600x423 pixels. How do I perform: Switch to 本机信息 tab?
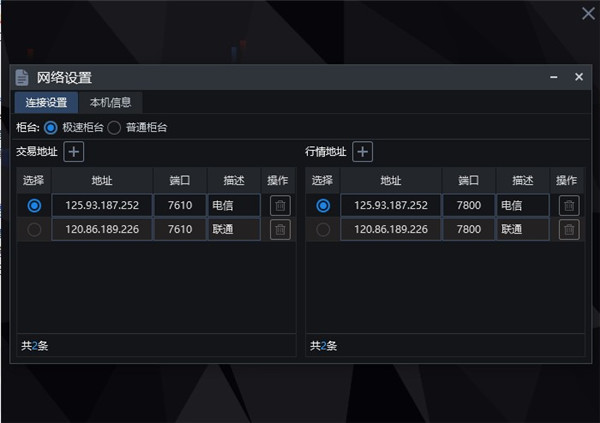pyautogui.click(x=111, y=103)
